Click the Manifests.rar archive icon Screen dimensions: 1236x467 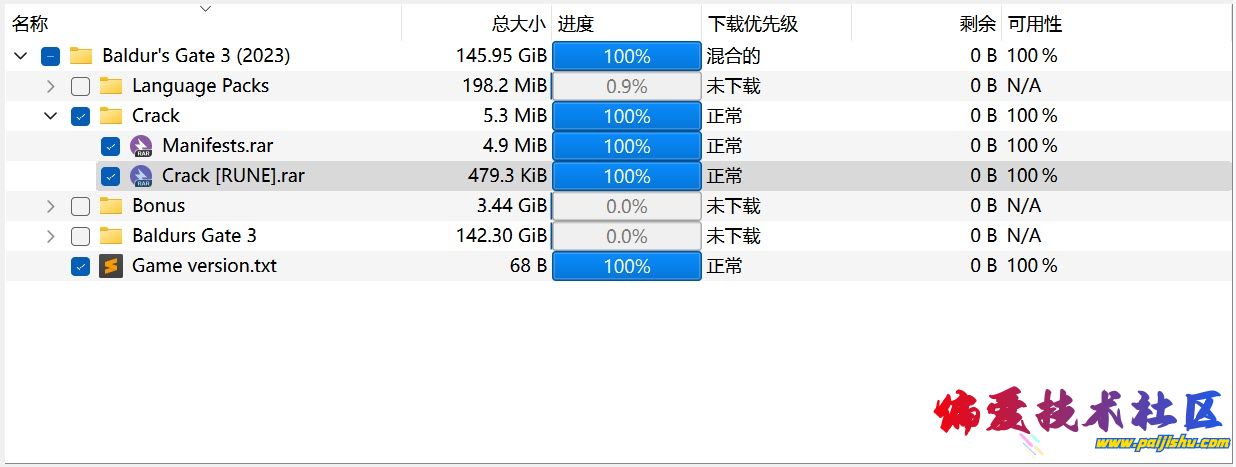tap(141, 146)
